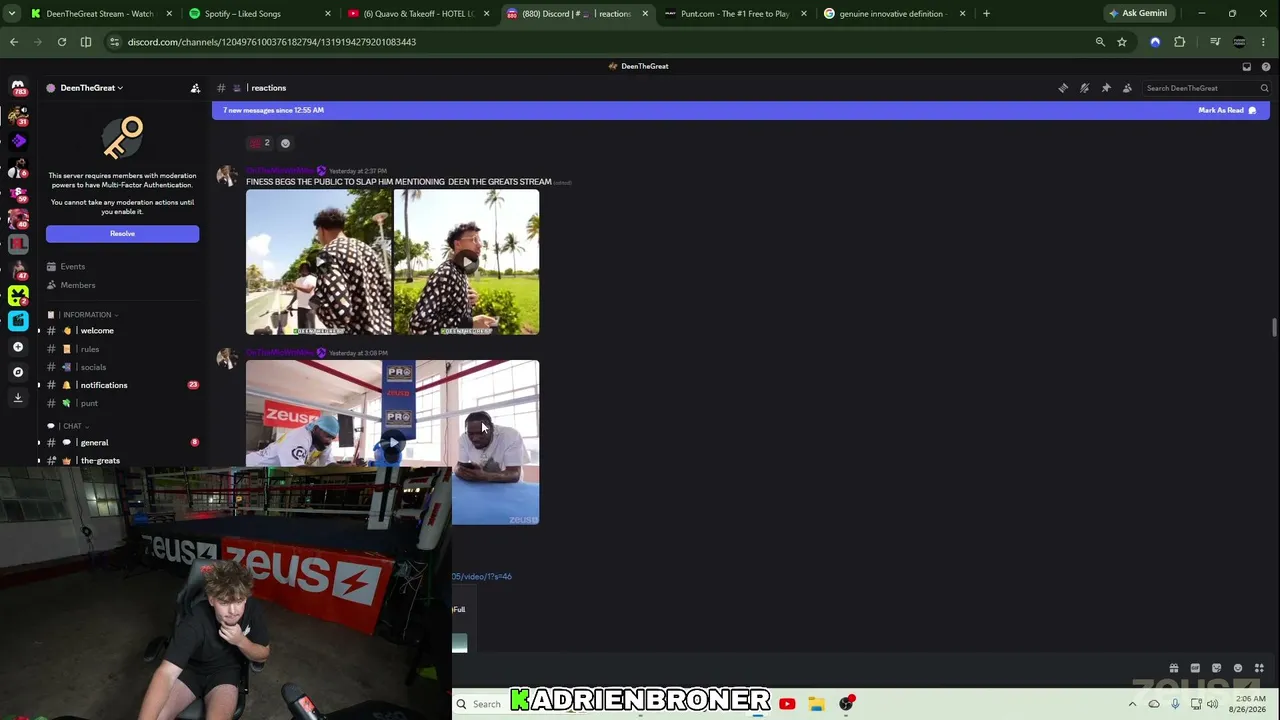Reload the page in Chrome
The height and width of the screenshot is (720, 1280).
62,42
